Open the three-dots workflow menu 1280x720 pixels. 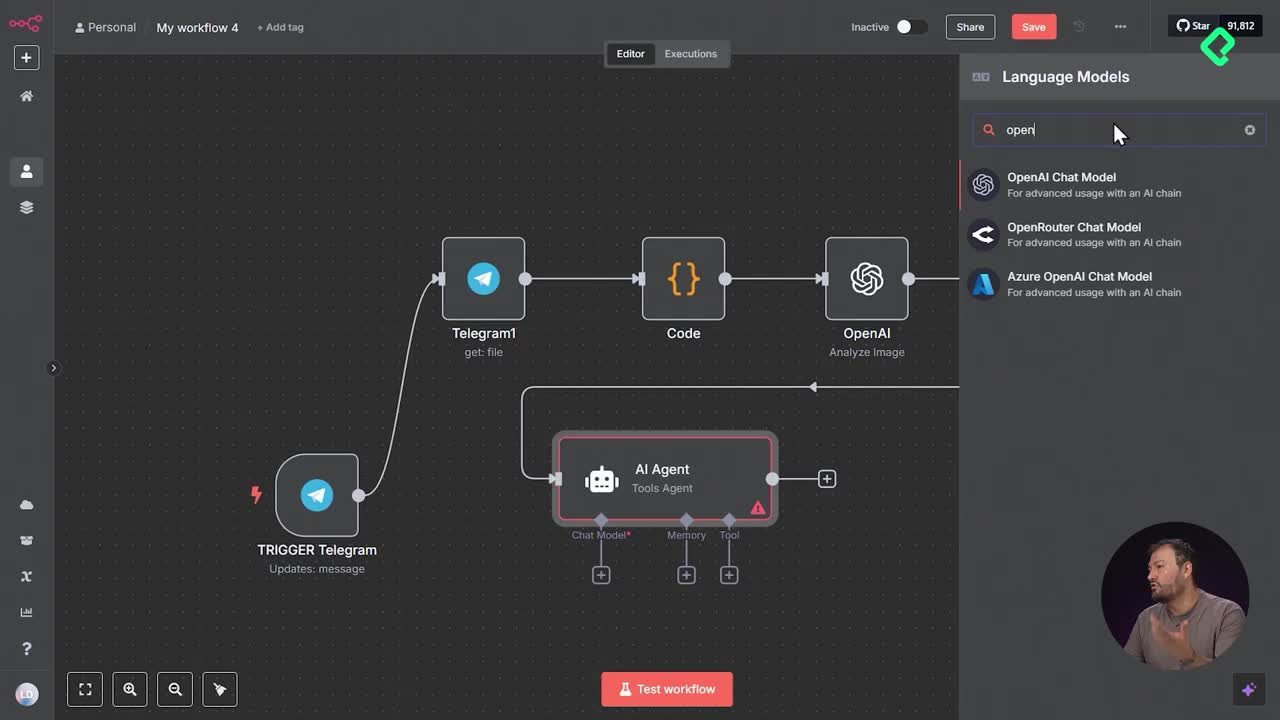(1120, 27)
